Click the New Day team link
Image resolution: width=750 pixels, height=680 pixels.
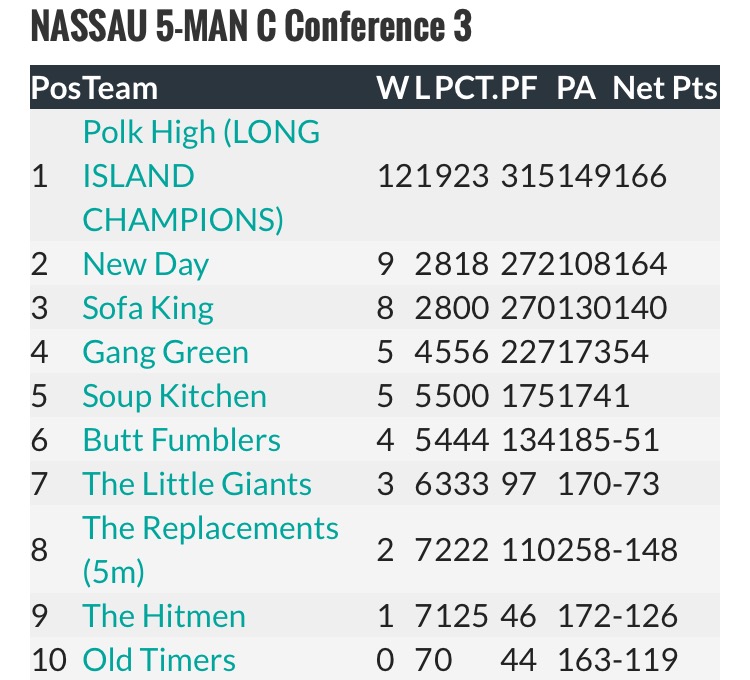click(x=145, y=264)
